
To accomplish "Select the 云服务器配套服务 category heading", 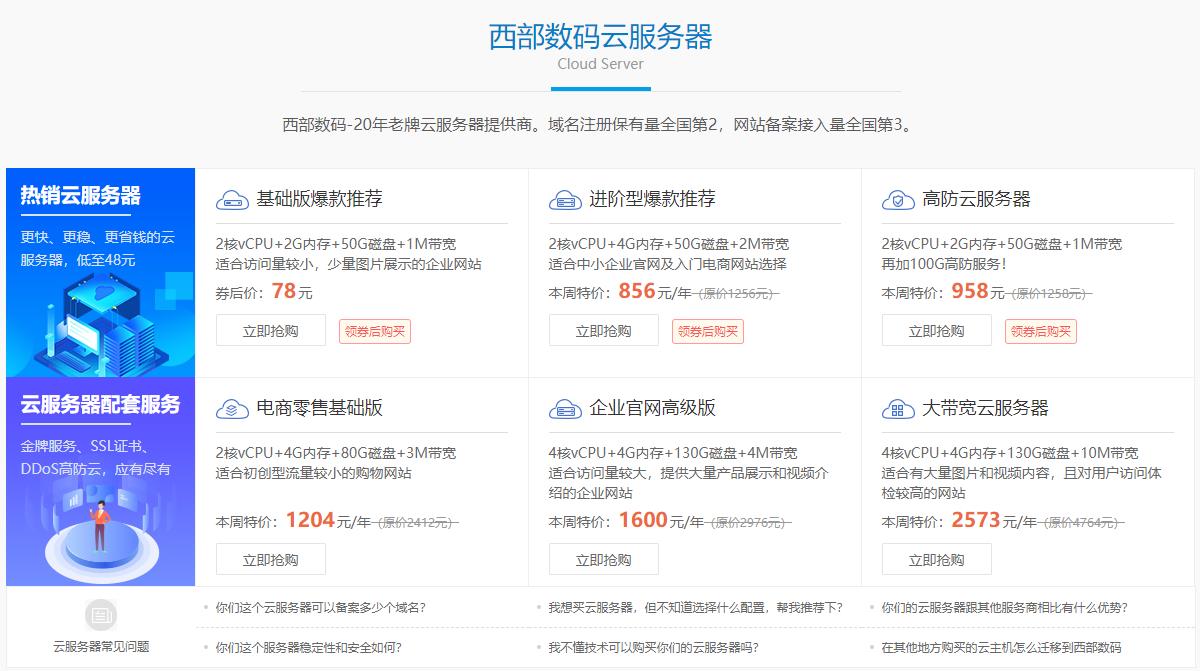I will click(x=101, y=405).
